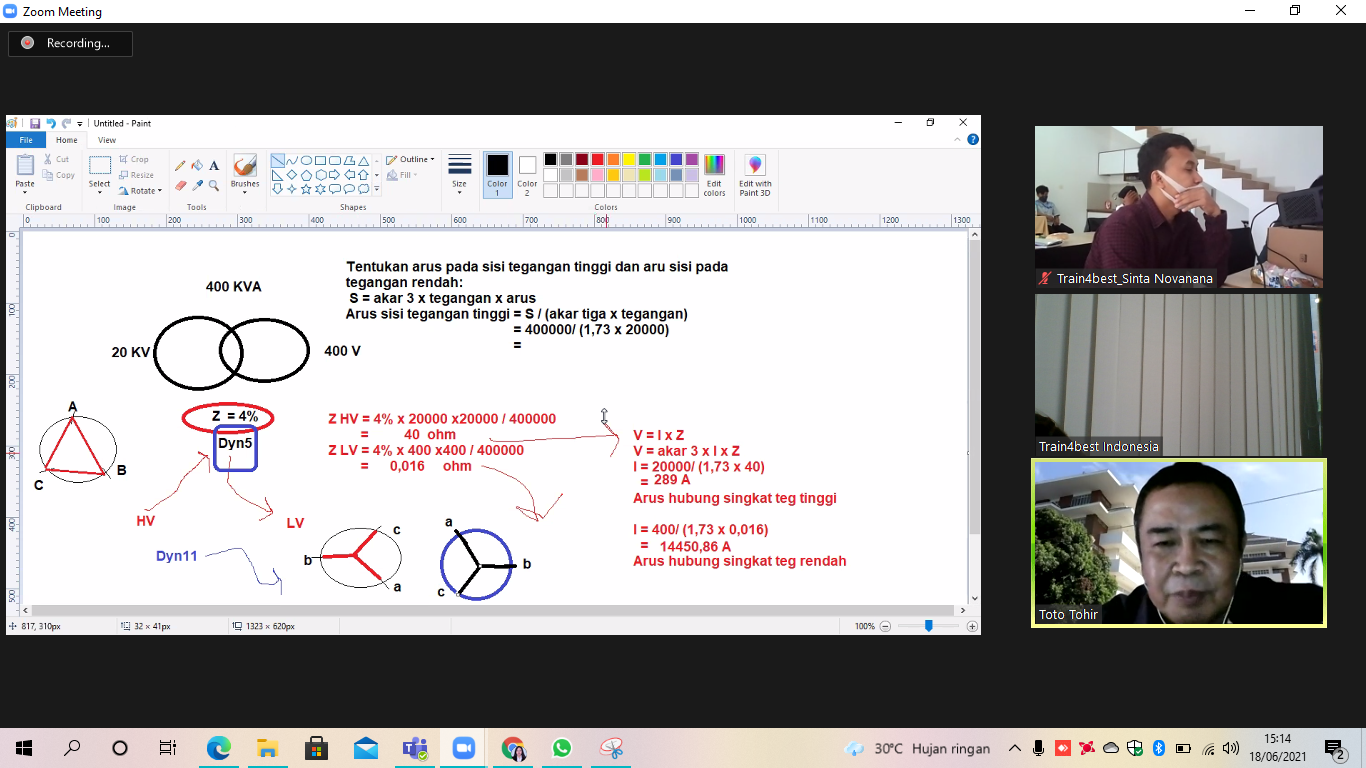Click the Magnifier tool
This screenshot has width=1366, height=768.
coord(214,185)
